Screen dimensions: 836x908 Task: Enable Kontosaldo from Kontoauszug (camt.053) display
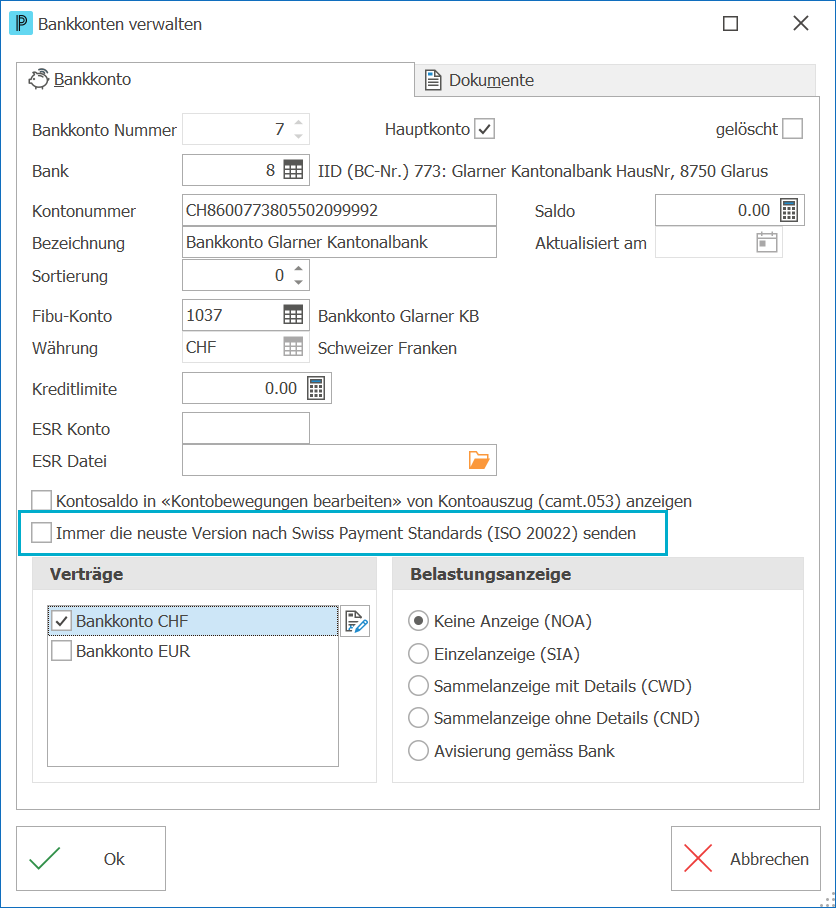42,501
